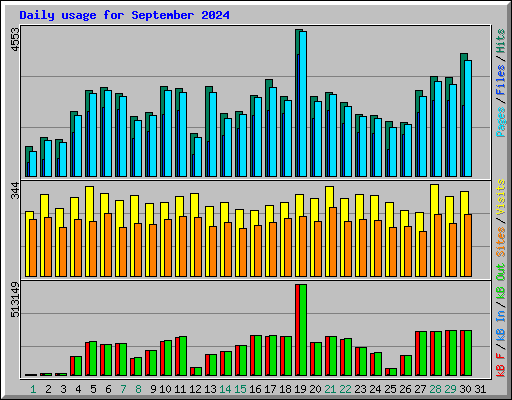Select day 17 on the x-axis
This screenshot has width=512, height=400.
click(x=270, y=389)
